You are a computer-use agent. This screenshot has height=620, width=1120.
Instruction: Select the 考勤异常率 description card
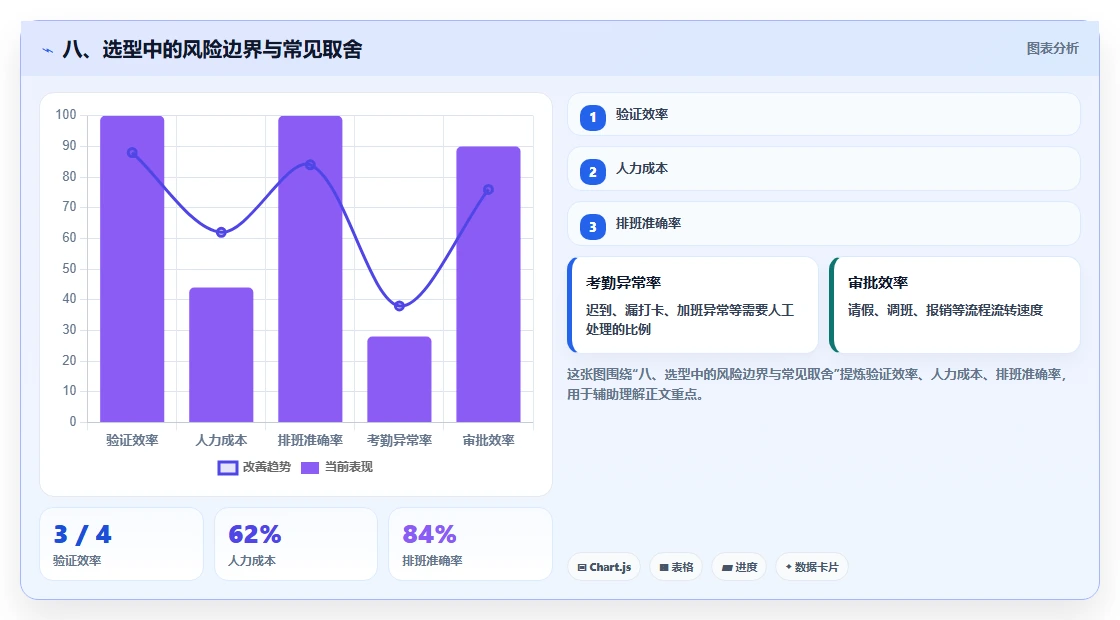pos(692,305)
